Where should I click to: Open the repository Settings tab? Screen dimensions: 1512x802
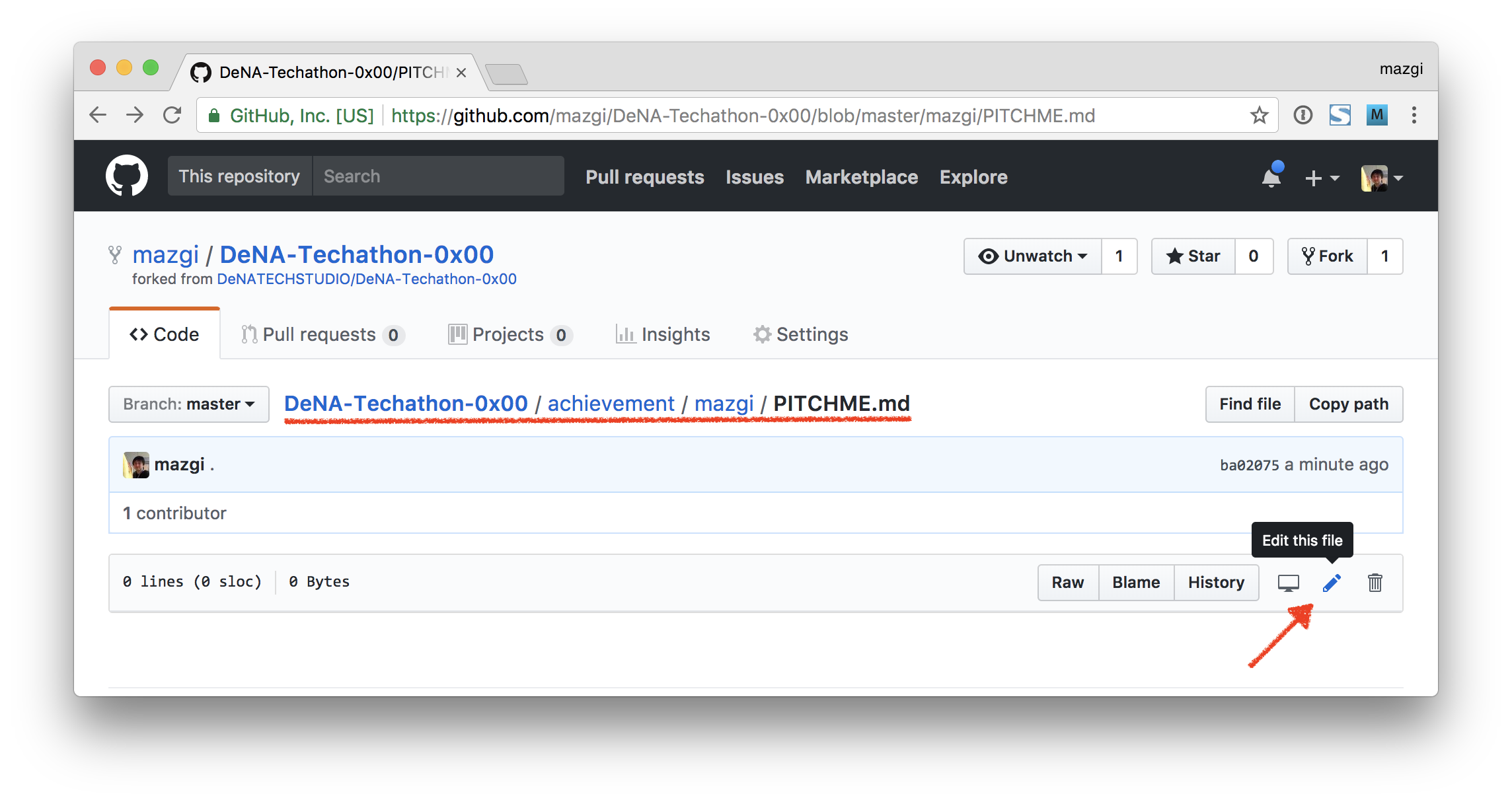pos(800,335)
